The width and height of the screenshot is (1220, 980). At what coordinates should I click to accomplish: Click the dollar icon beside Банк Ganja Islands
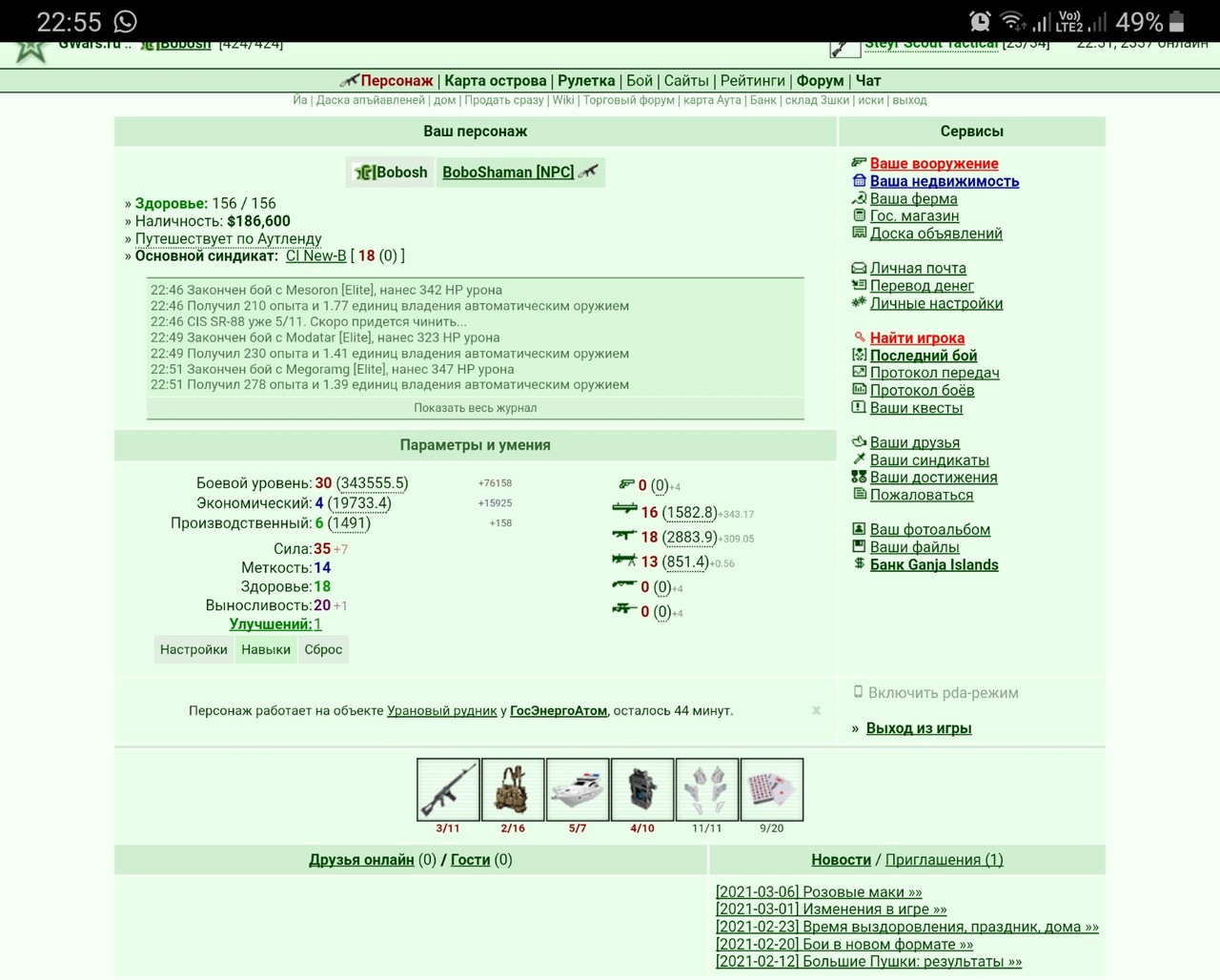coord(859,563)
